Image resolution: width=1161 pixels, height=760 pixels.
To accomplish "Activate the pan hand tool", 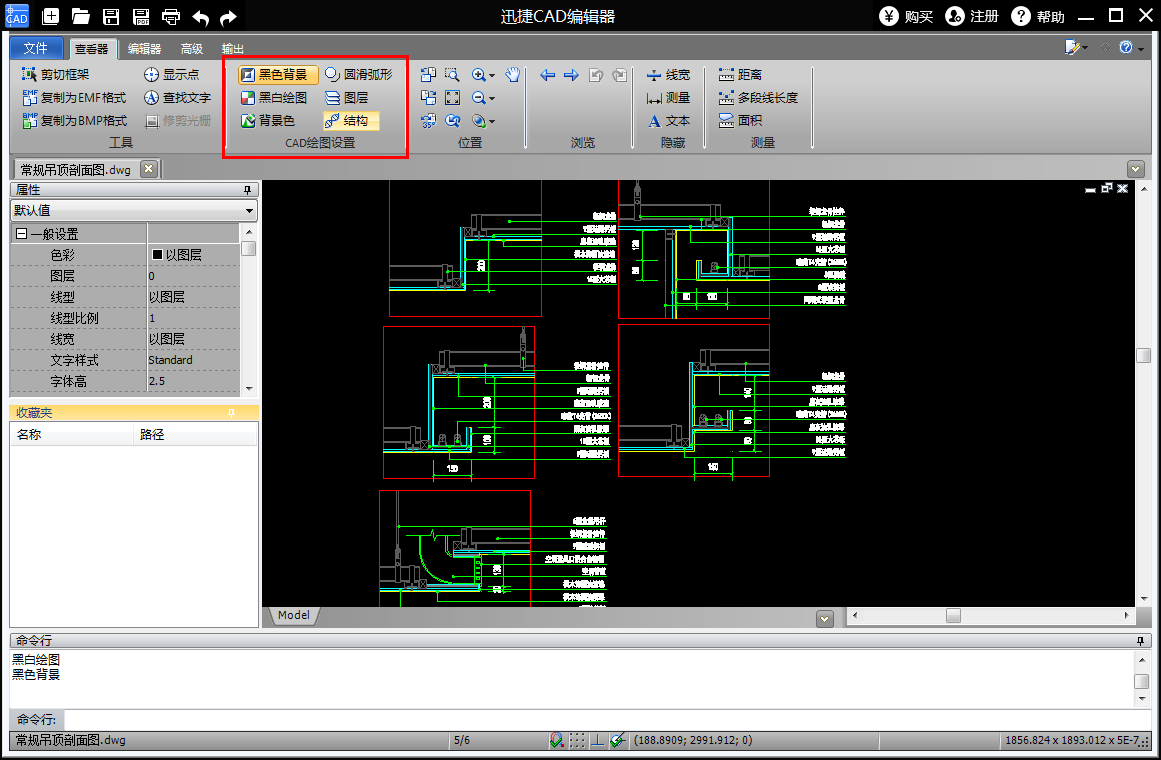I will (x=512, y=74).
